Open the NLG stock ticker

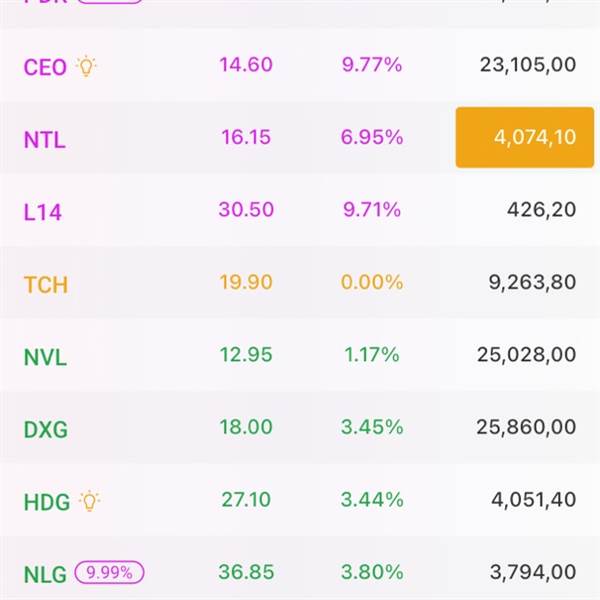coord(45,574)
